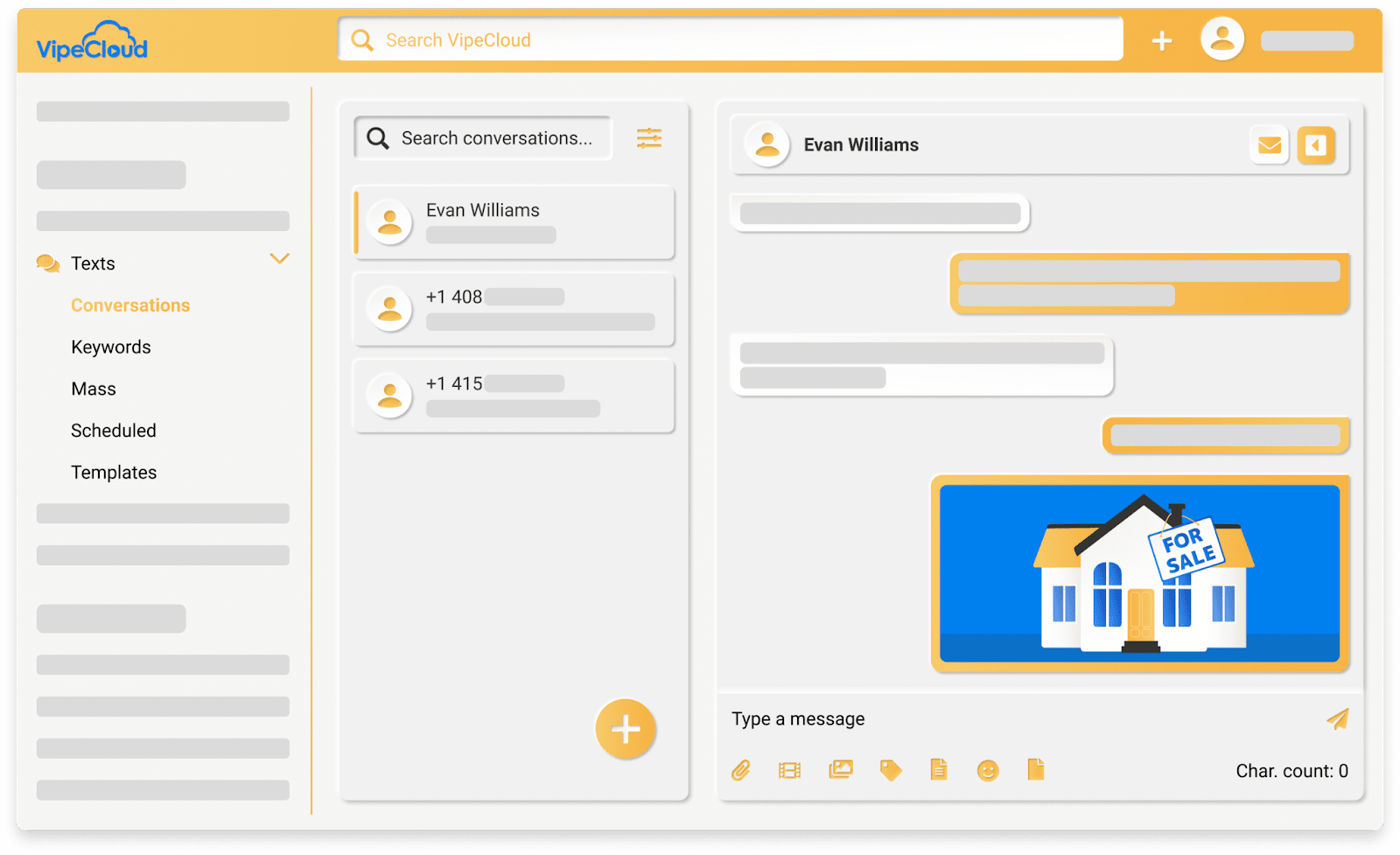Viewport: 1400px width, 855px height.
Task: Open the emoji picker
Action: pos(988,770)
